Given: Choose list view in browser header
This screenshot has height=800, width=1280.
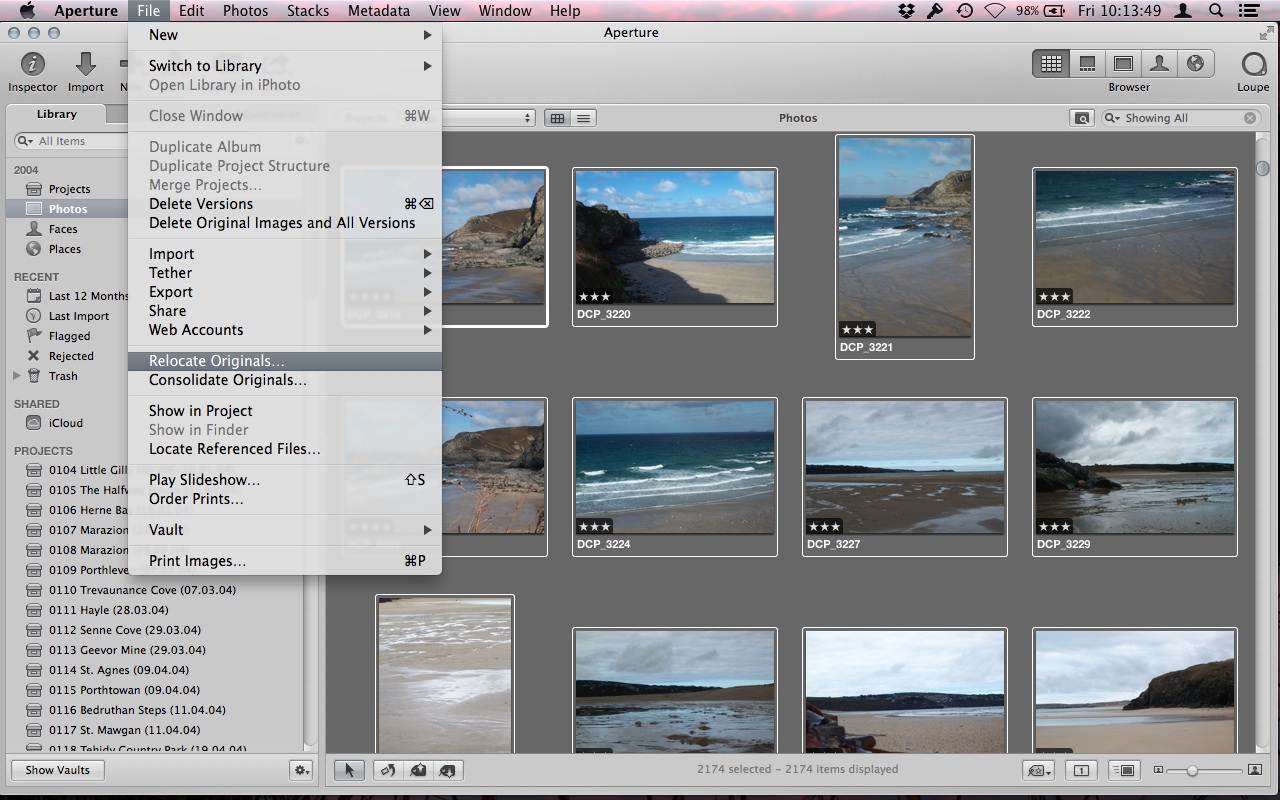Looking at the screenshot, I should pos(583,118).
